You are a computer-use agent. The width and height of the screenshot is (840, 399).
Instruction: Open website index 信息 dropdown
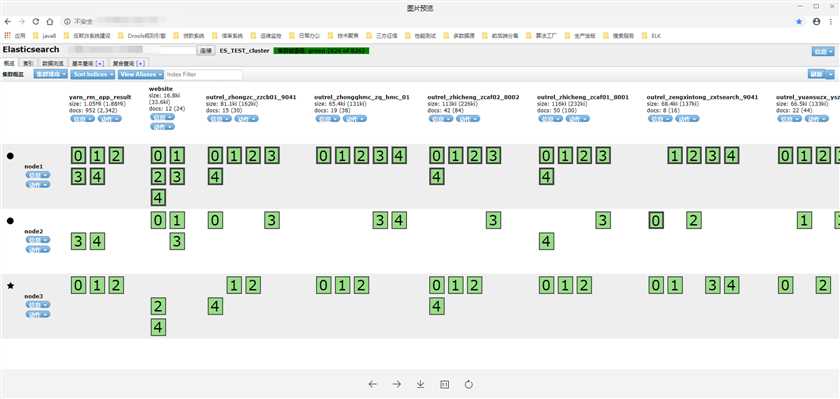[162, 116]
